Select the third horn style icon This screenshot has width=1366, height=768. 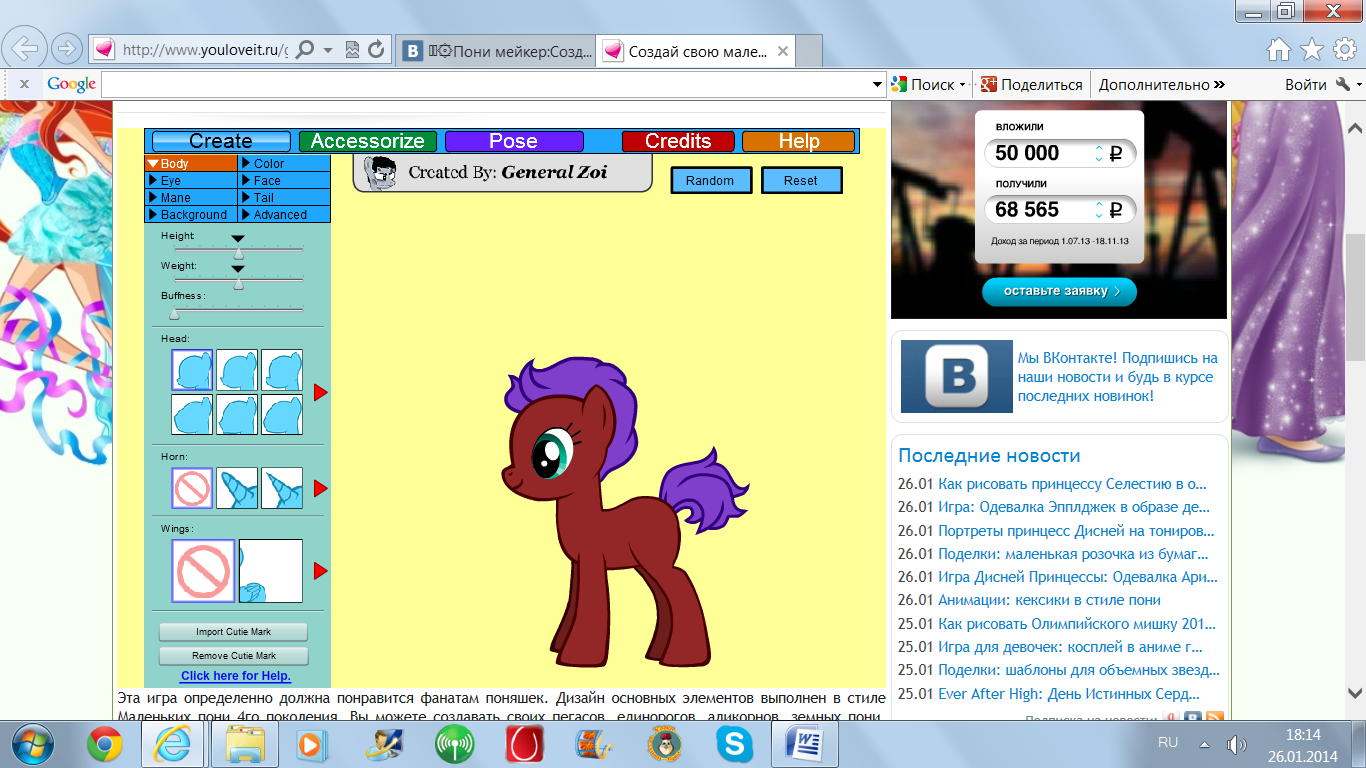[282, 488]
